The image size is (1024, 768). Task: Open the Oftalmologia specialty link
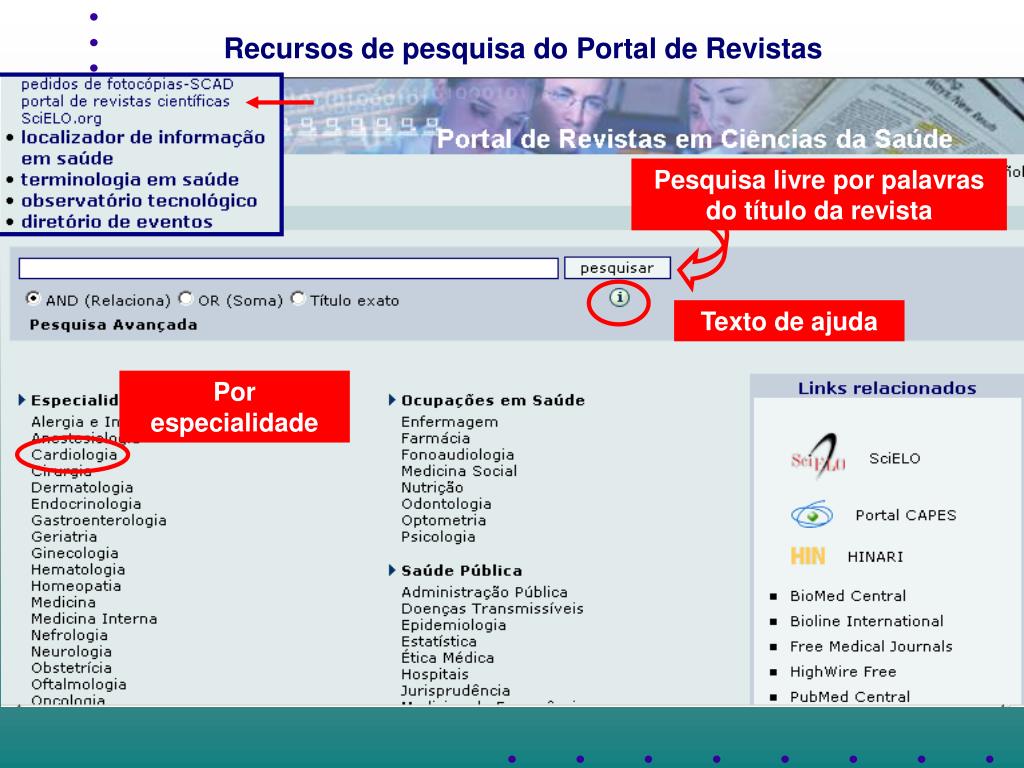(78, 684)
